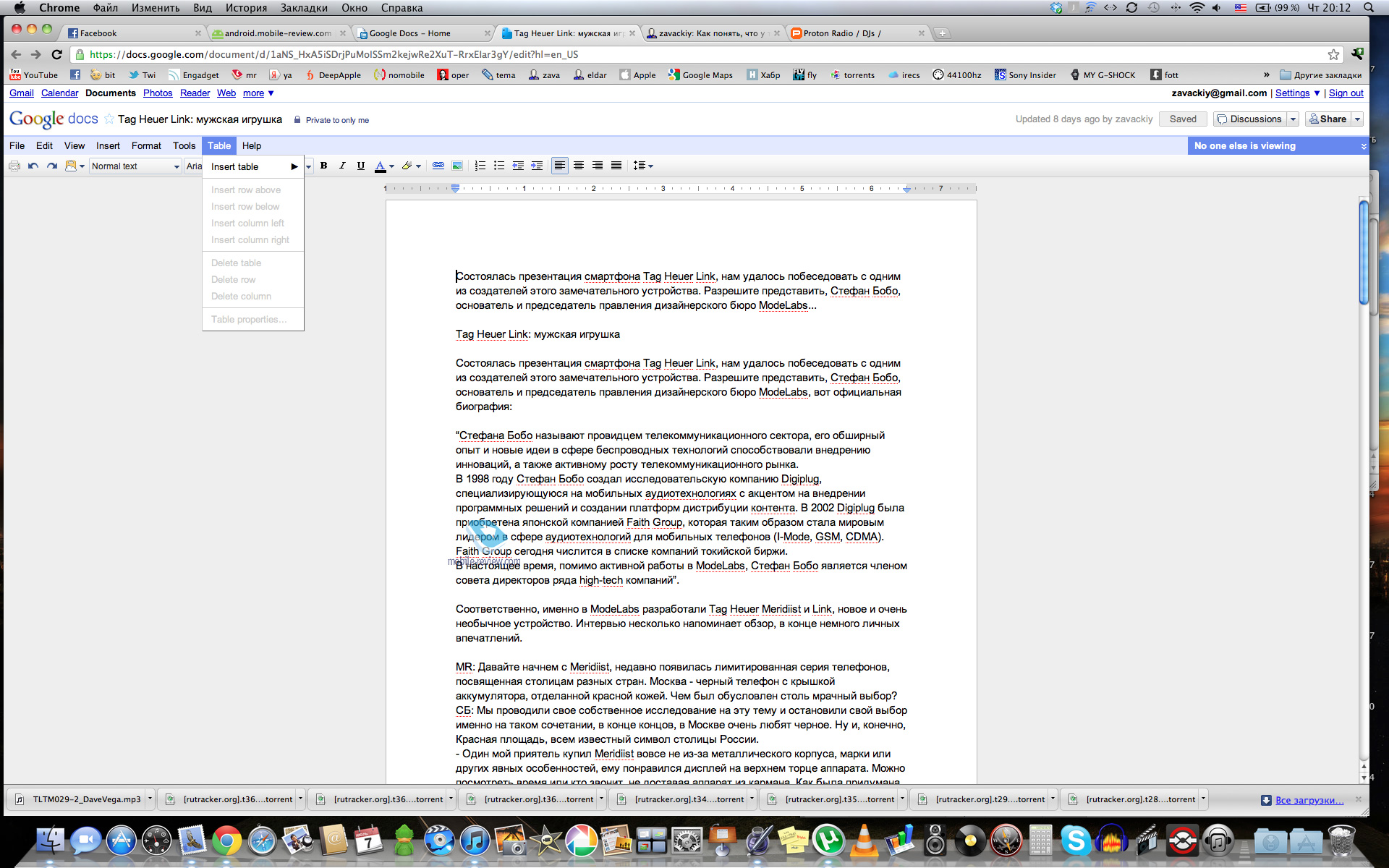Open Settings link at top right
The height and width of the screenshot is (868, 1389).
[x=1292, y=93]
